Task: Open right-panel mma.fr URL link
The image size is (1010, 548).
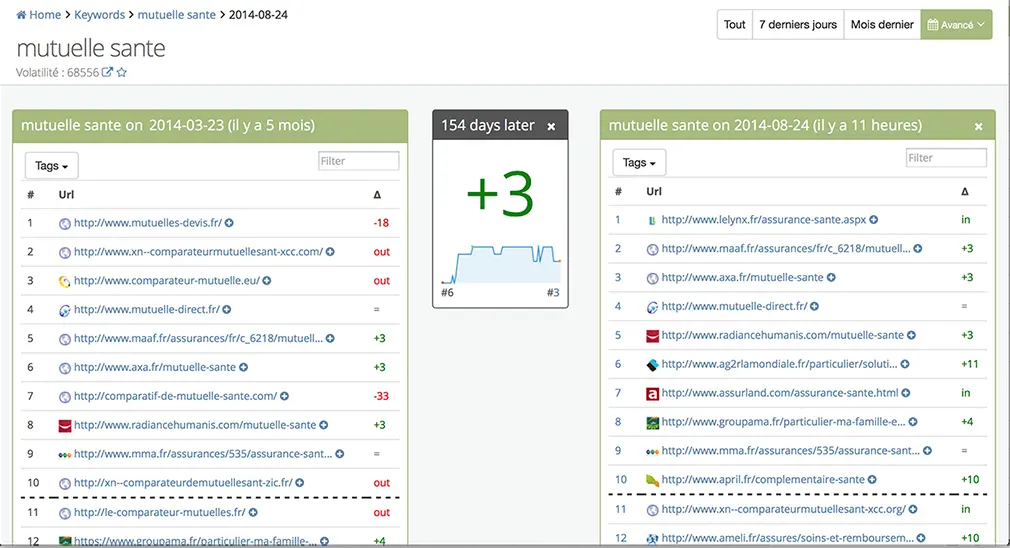Action: (x=790, y=451)
